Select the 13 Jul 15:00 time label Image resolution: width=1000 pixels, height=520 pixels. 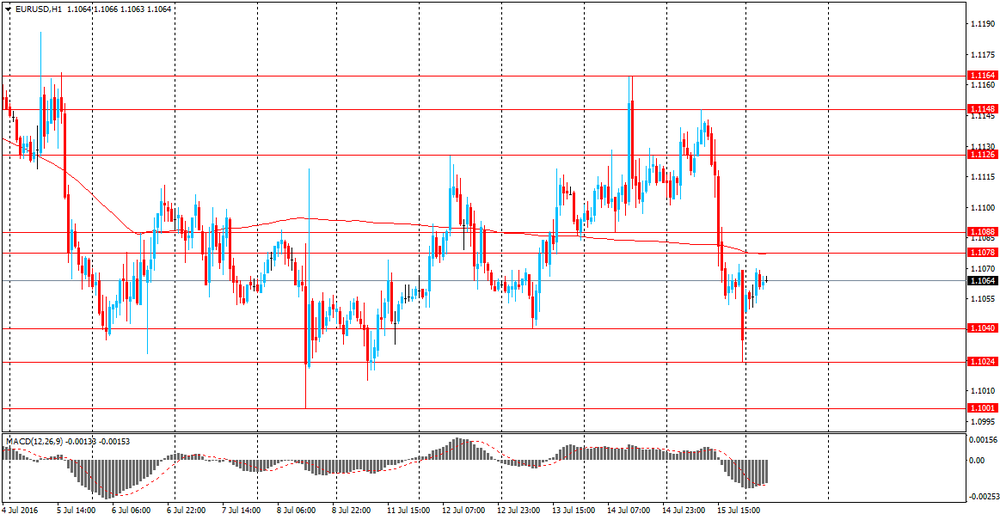[573, 510]
